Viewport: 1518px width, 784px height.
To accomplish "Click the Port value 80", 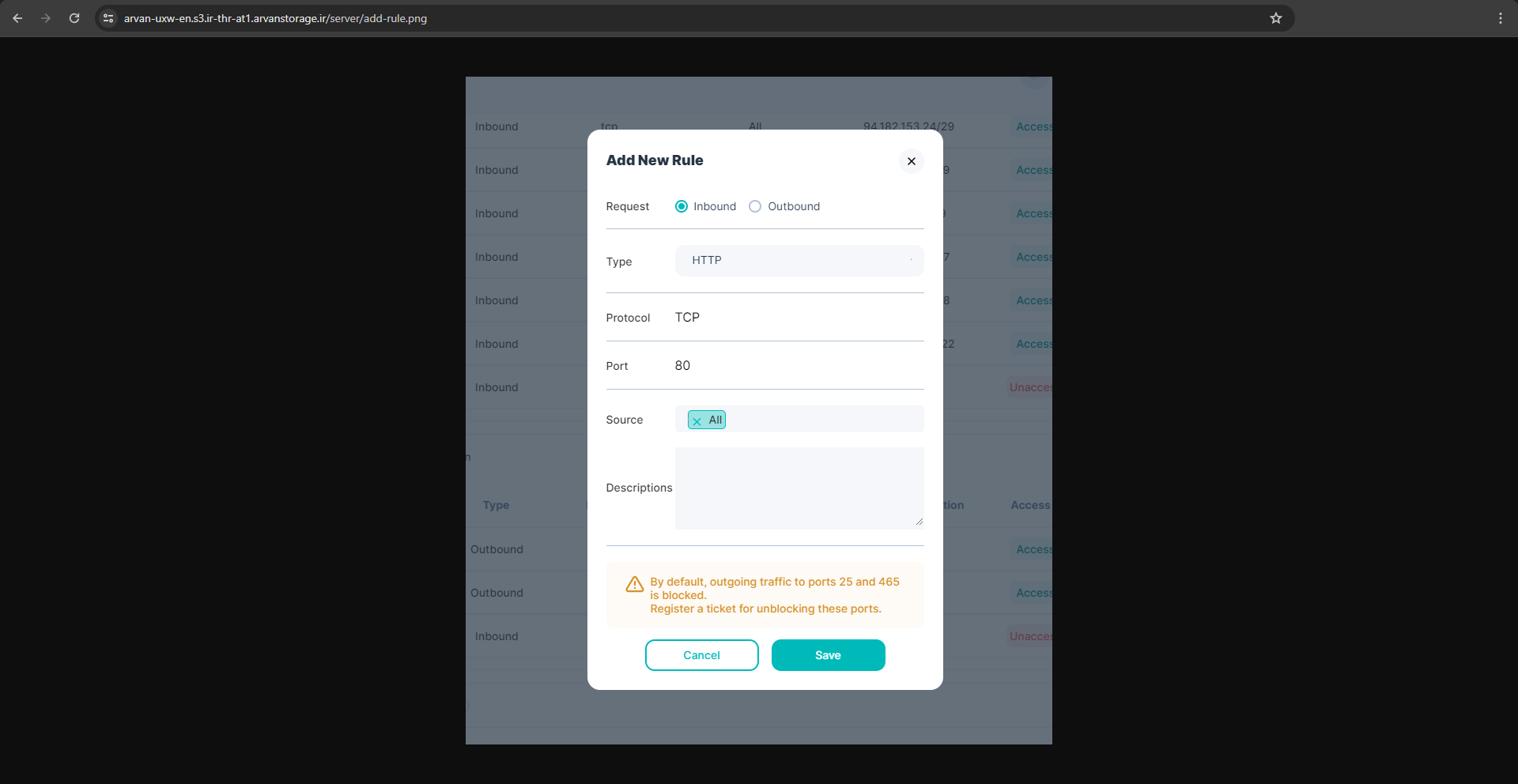I will click(682, 366).
